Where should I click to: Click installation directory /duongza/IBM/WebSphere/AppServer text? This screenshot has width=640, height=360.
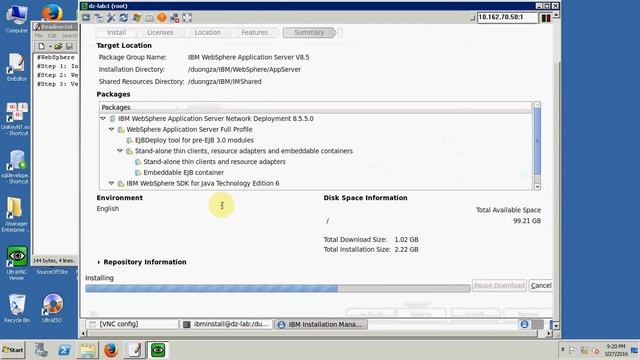click(244, 69)
